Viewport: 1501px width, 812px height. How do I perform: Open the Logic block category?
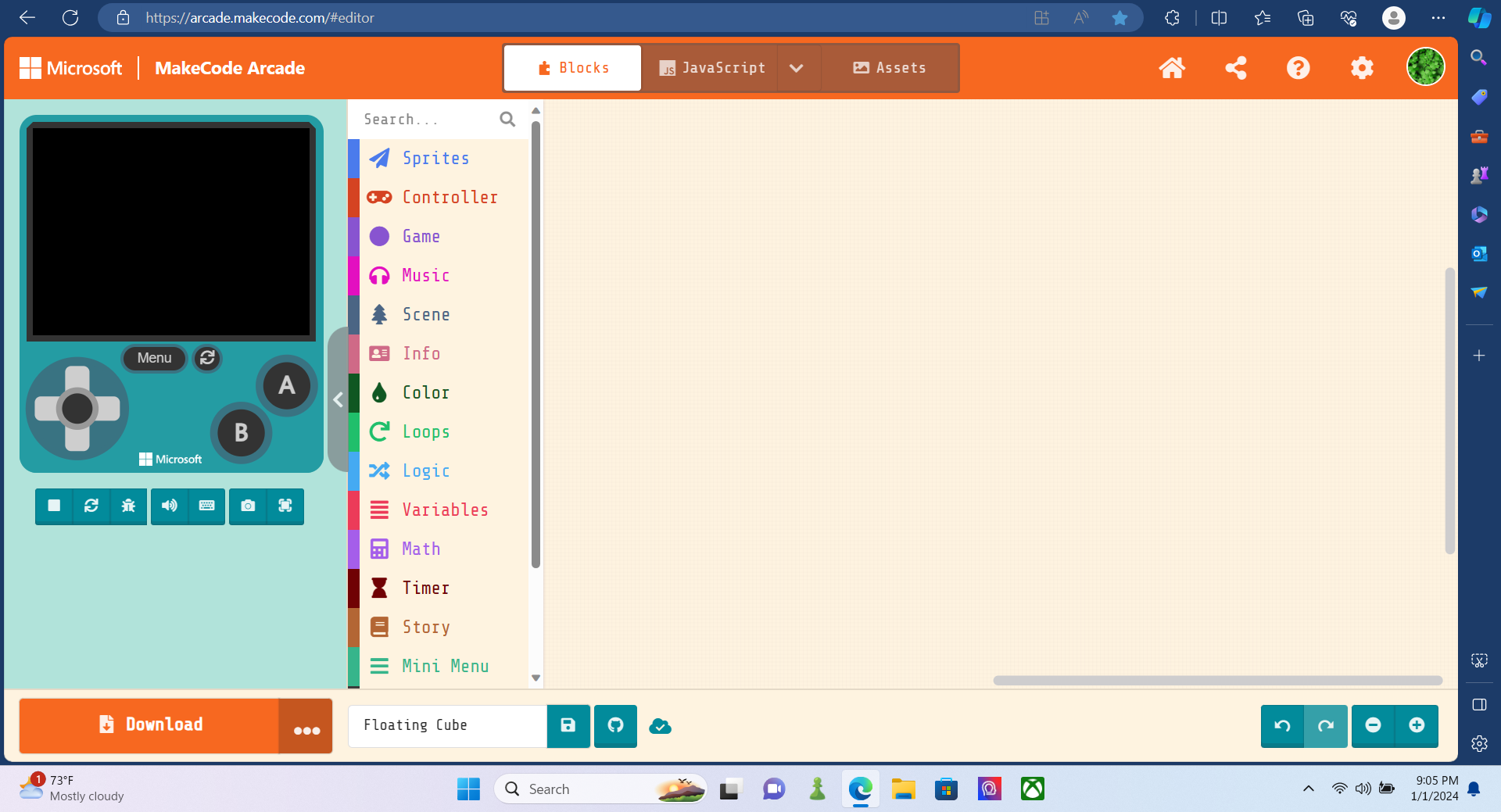[438, 471]
